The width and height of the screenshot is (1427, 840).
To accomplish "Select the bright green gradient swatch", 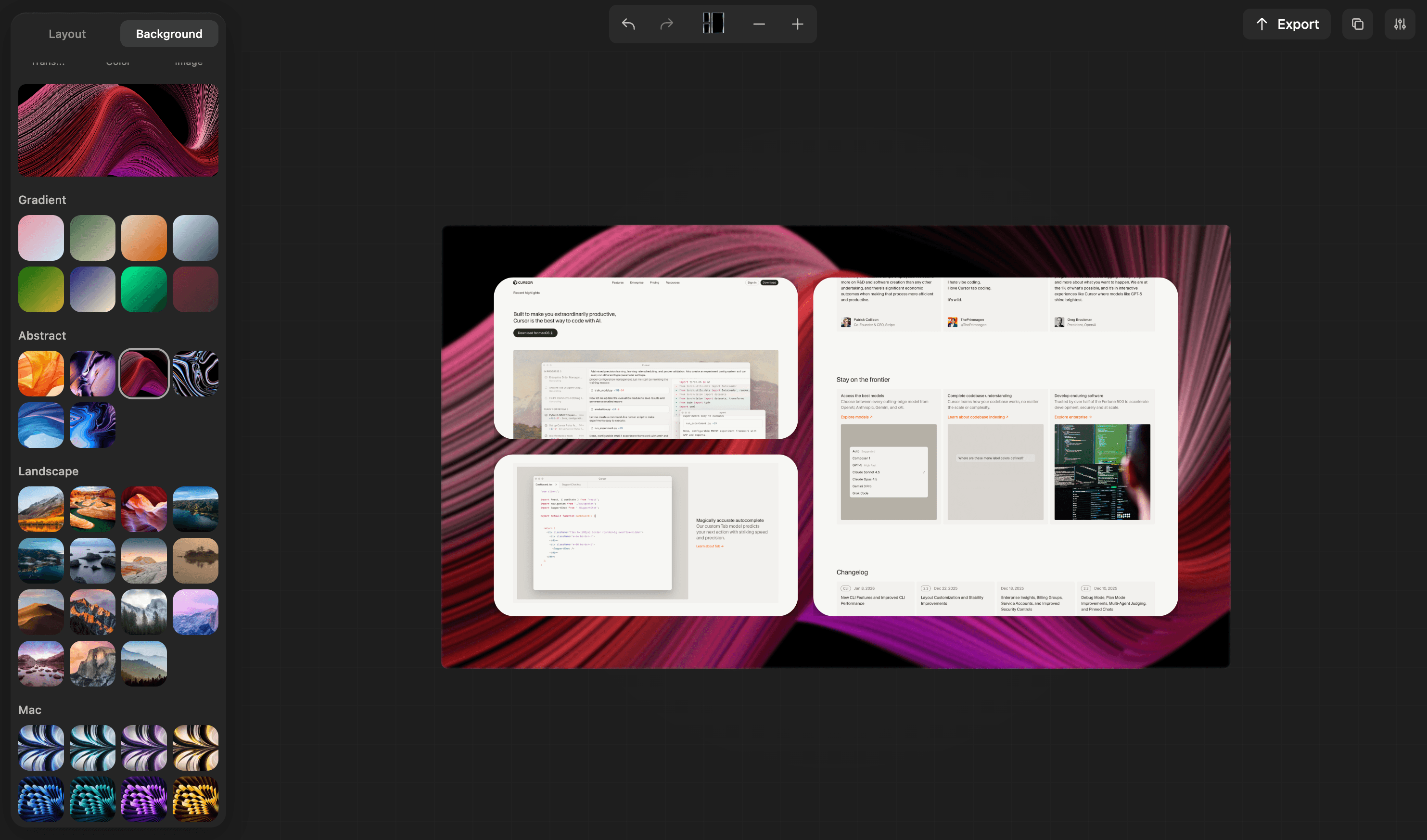I will tap(144, 290).
